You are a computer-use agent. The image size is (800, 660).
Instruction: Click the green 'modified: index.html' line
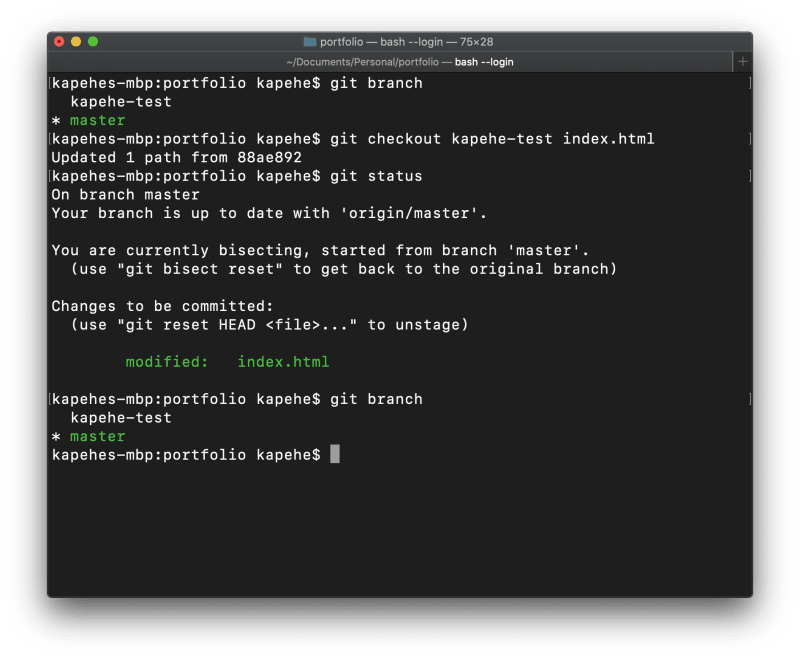click(227, 362)
